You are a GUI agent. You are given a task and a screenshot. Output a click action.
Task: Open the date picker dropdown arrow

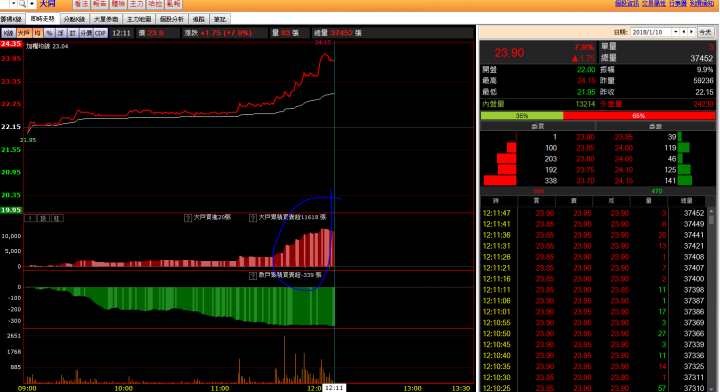(675, 32)
